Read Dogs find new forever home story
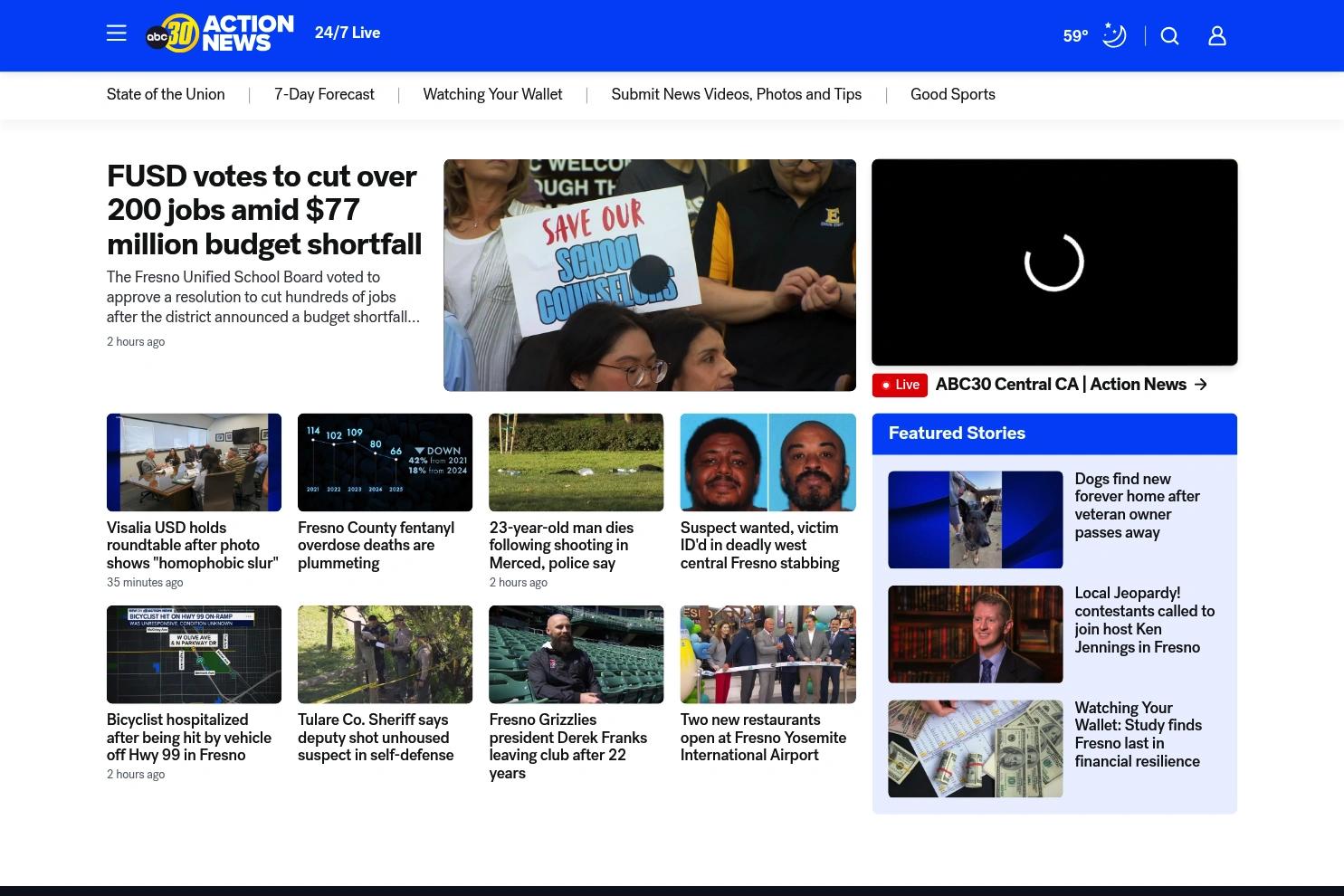The height and width of the screenshot is (896, 1344). click(x=1138, y=506)
